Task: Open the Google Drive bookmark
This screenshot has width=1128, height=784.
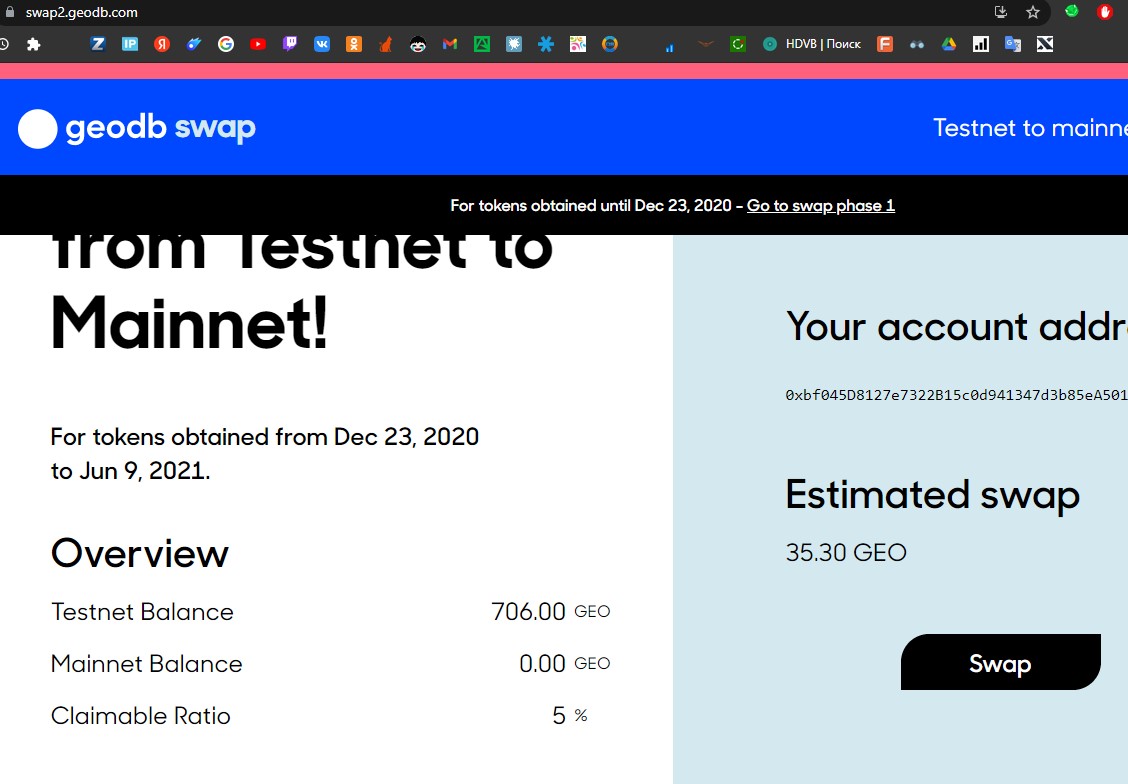Action: 949,45
